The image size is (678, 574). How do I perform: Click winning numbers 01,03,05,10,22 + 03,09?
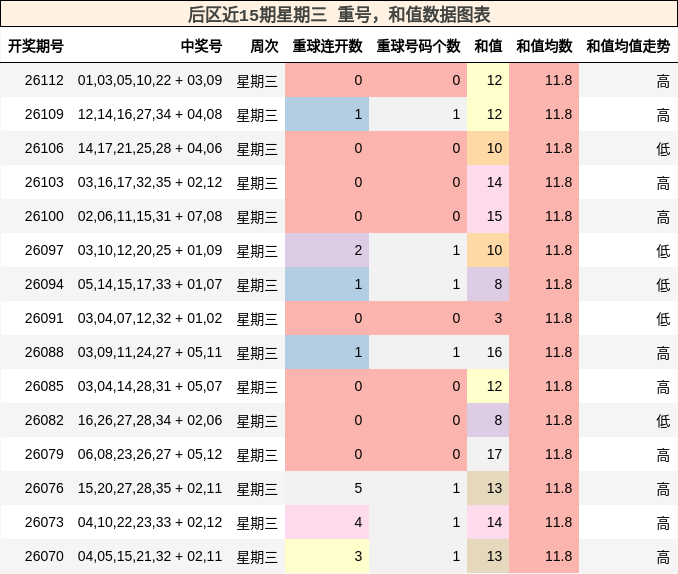click(x=150, y=80)
